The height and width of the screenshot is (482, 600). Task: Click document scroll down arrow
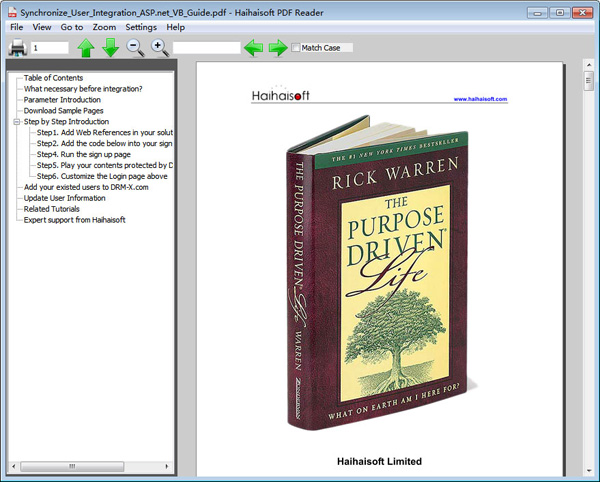[589, 470]
